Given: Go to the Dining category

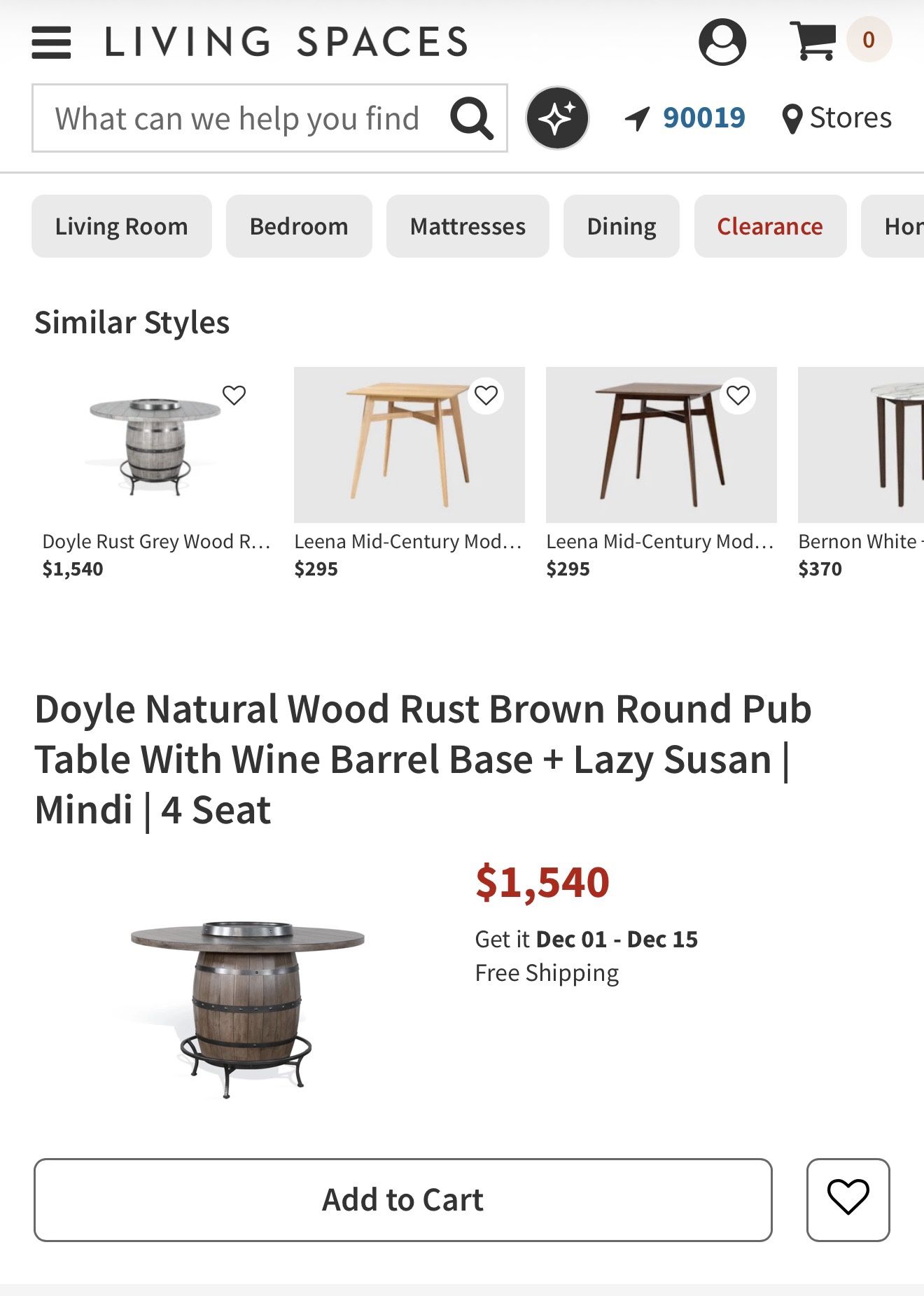Looking at the screenshot, I should pyautogui.click(x=621, y=226).
